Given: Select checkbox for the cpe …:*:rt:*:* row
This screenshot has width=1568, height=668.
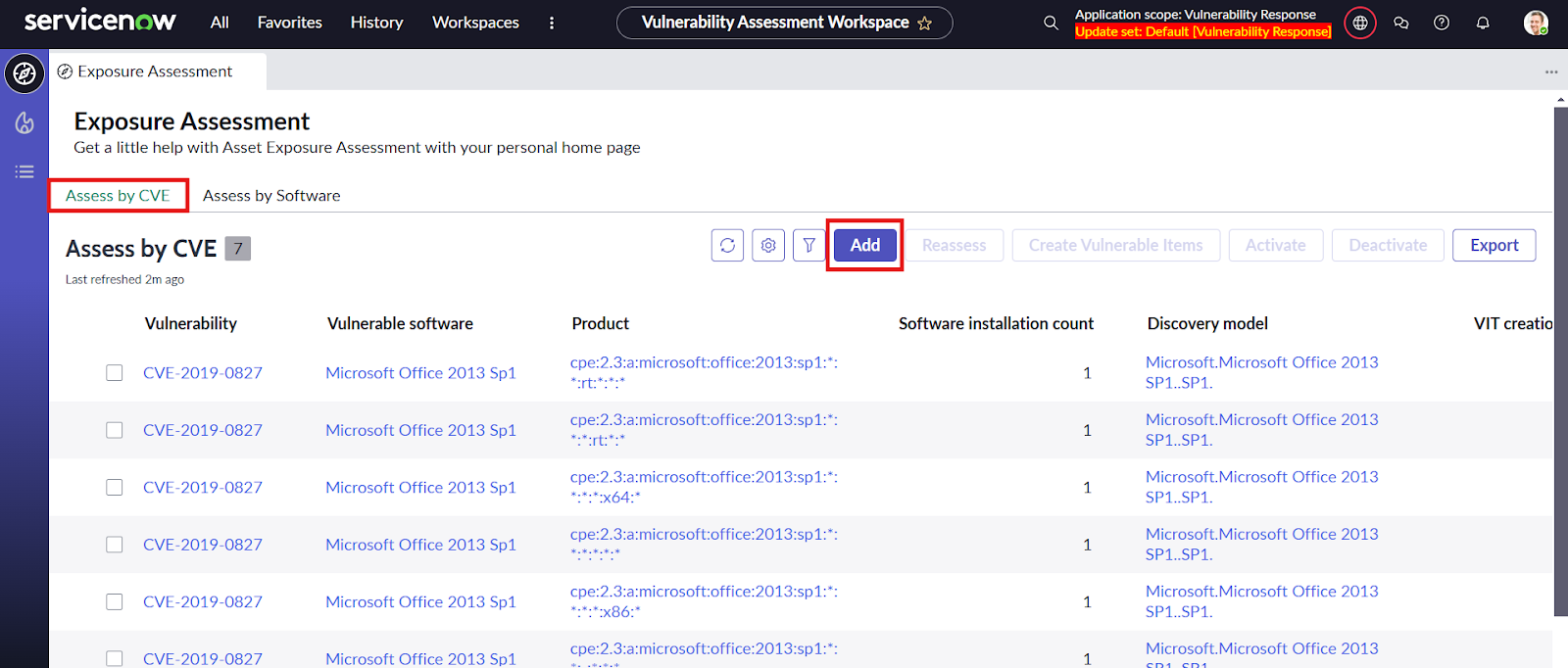Looking at the screenshot, I should (115, 430).
